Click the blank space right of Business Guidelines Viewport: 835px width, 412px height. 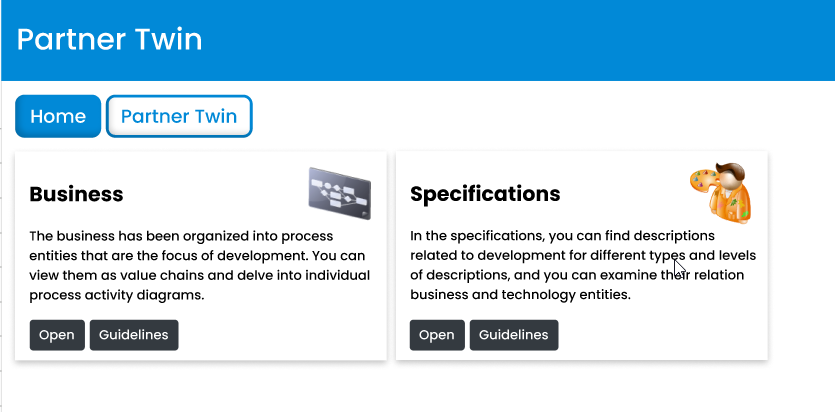280,335
